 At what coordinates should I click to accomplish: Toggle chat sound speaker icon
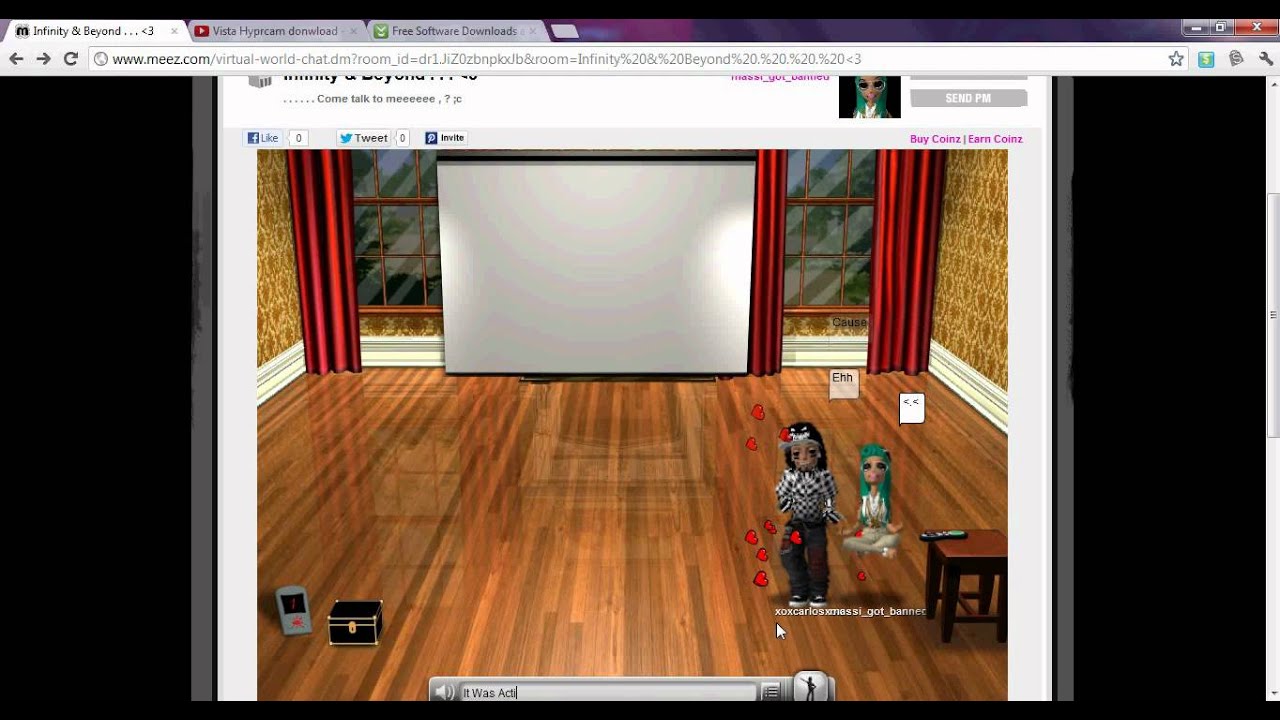click(x=445, y=691)
